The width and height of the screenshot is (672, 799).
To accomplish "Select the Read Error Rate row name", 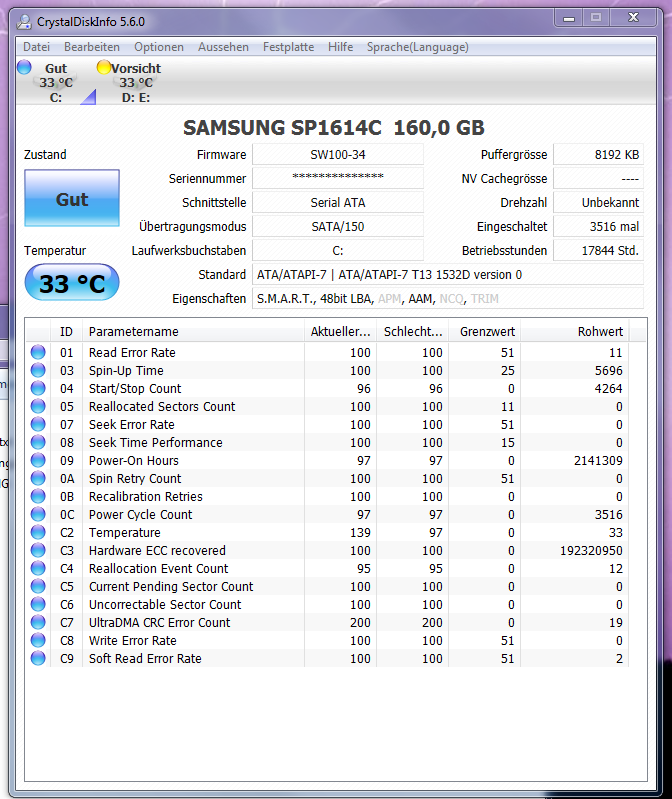I will [132, 353].
